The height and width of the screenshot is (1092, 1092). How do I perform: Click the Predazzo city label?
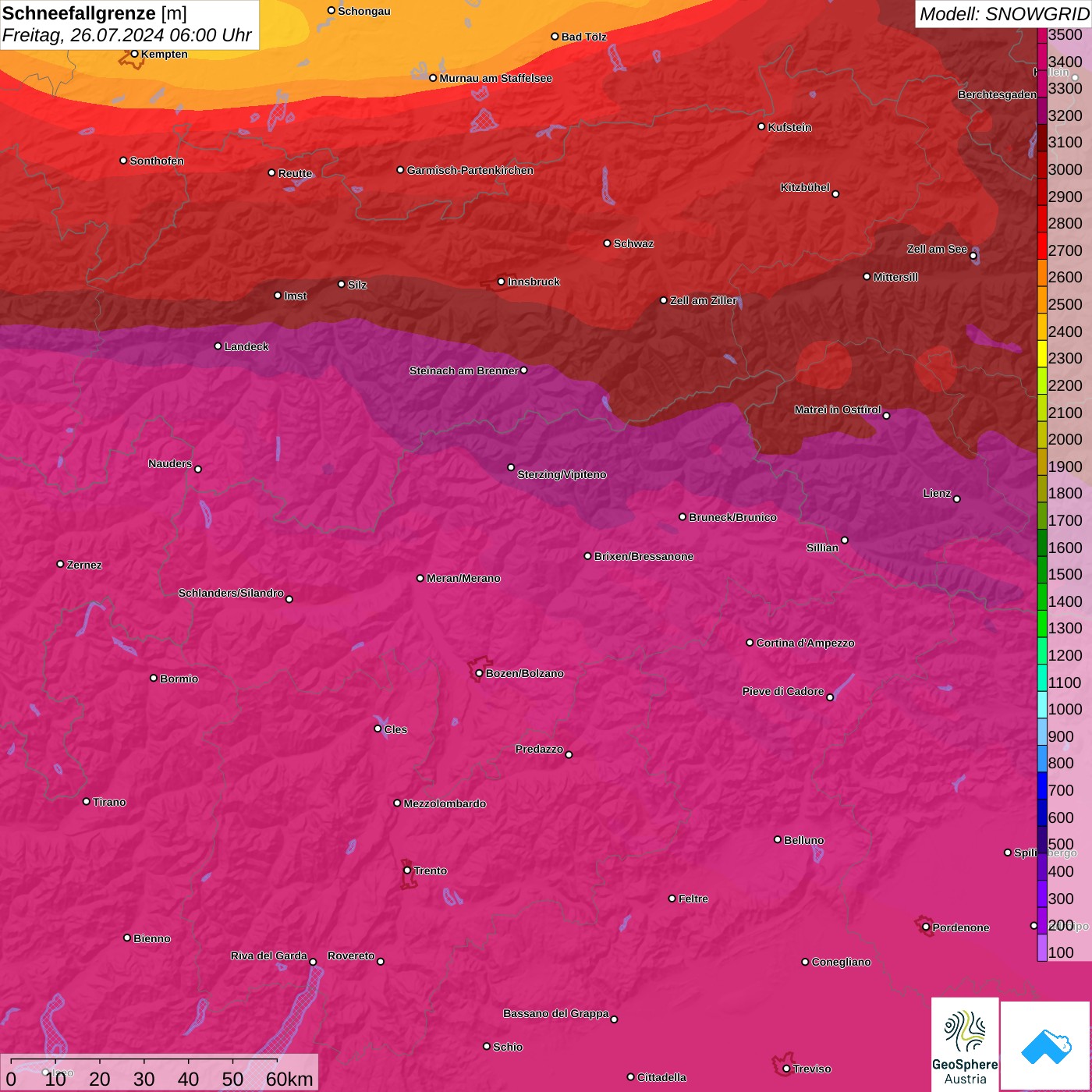pyautogui.click(x=539, y=749)
